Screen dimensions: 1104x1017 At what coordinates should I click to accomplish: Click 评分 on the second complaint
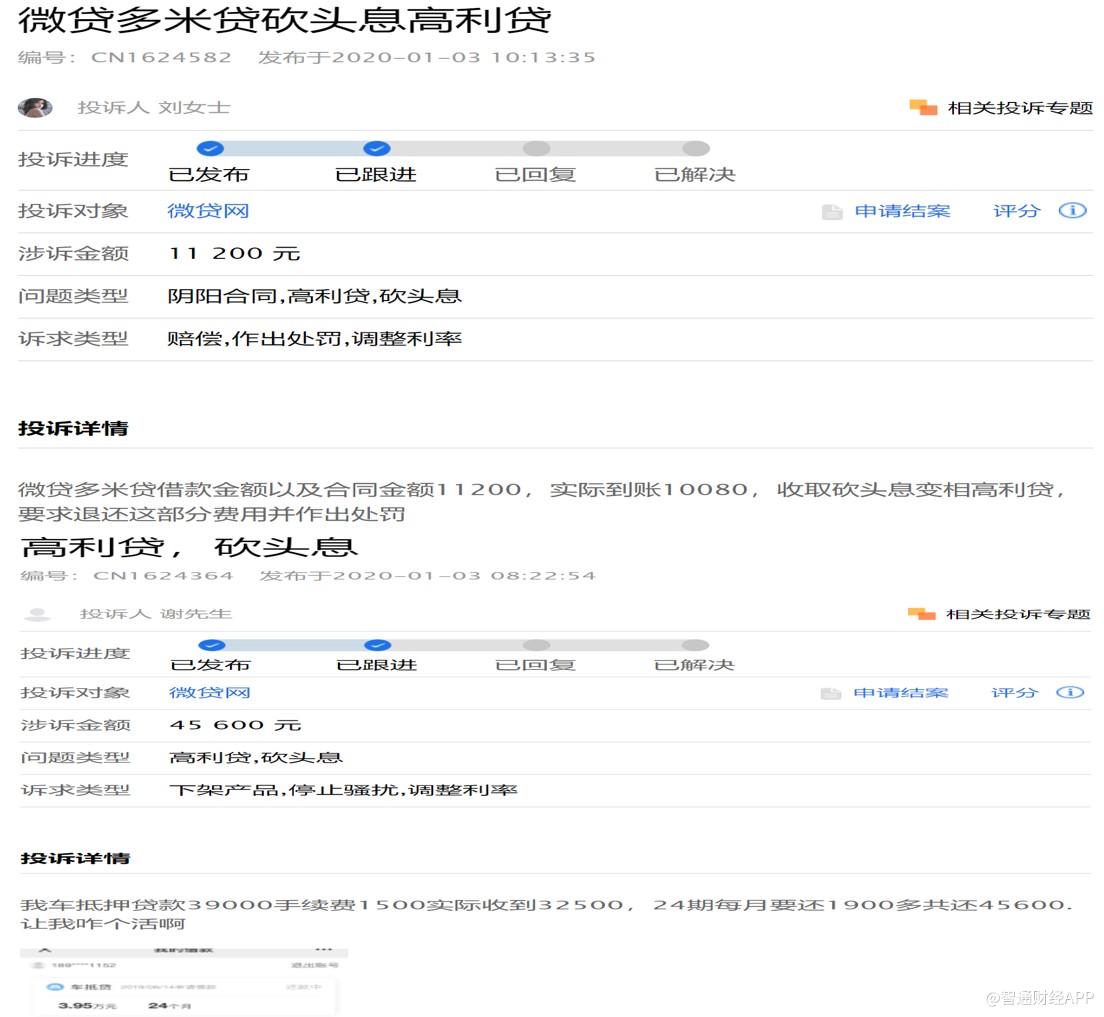pos(1015,692)
